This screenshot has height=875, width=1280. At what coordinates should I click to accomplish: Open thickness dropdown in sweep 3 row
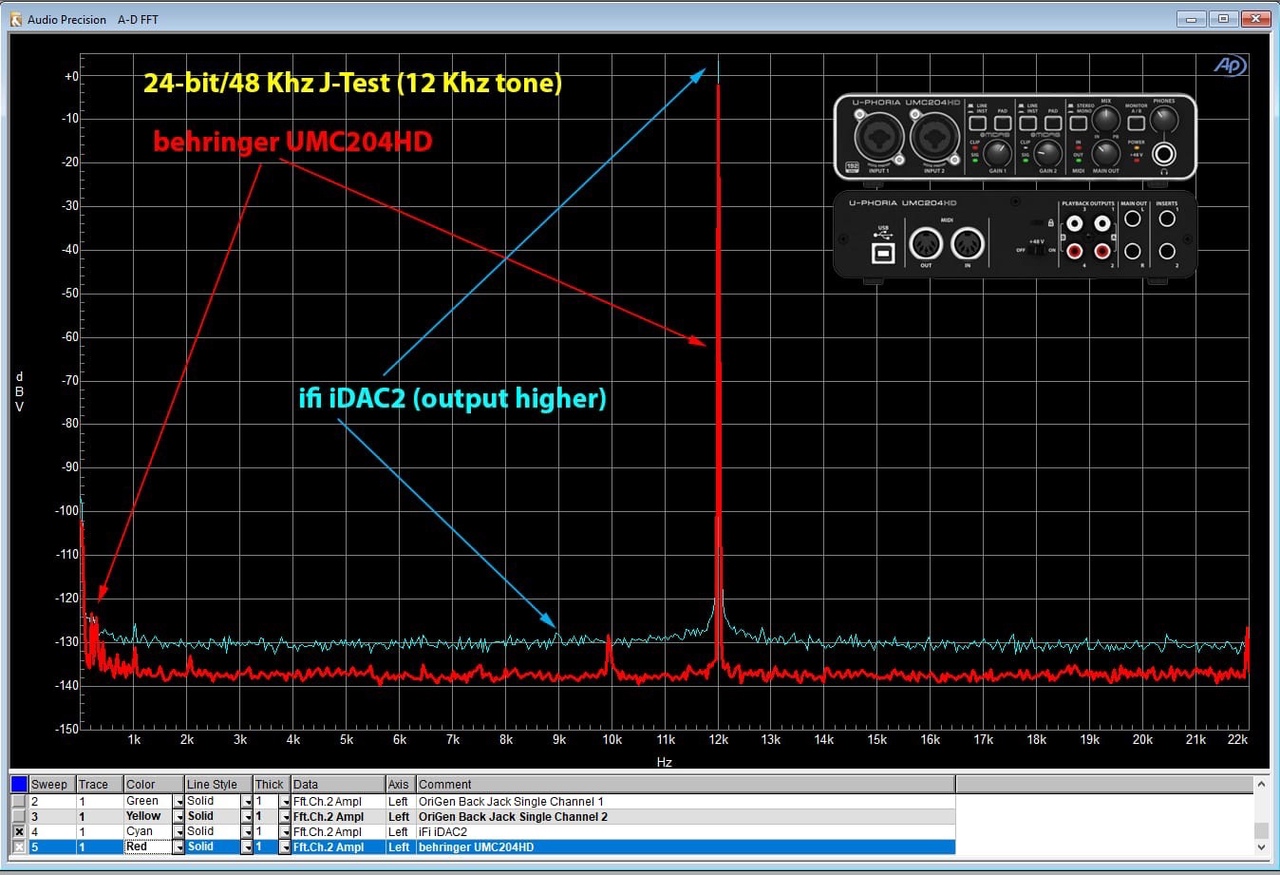pyautogui.click(x=285, y=817)
